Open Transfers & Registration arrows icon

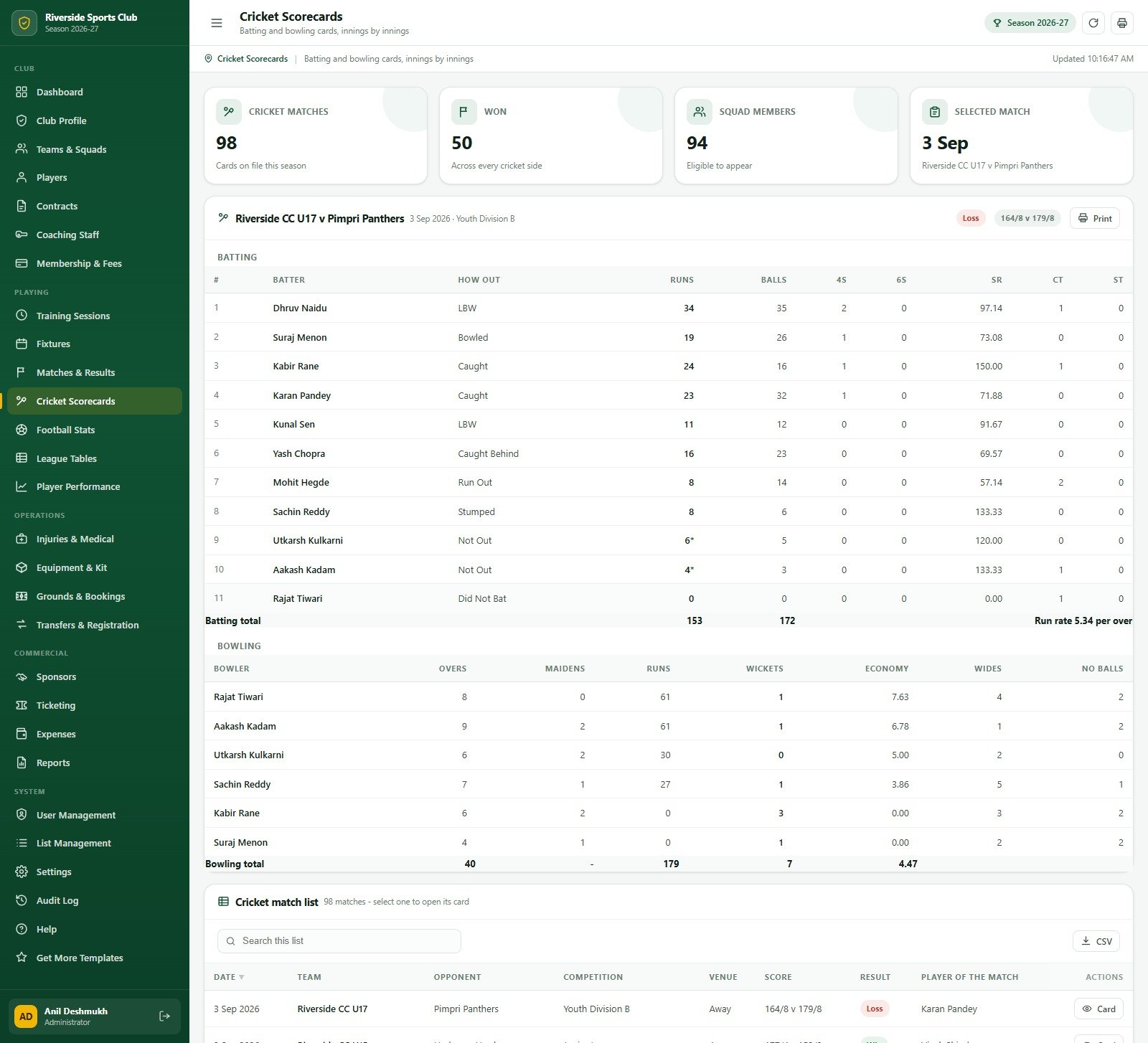22,625
